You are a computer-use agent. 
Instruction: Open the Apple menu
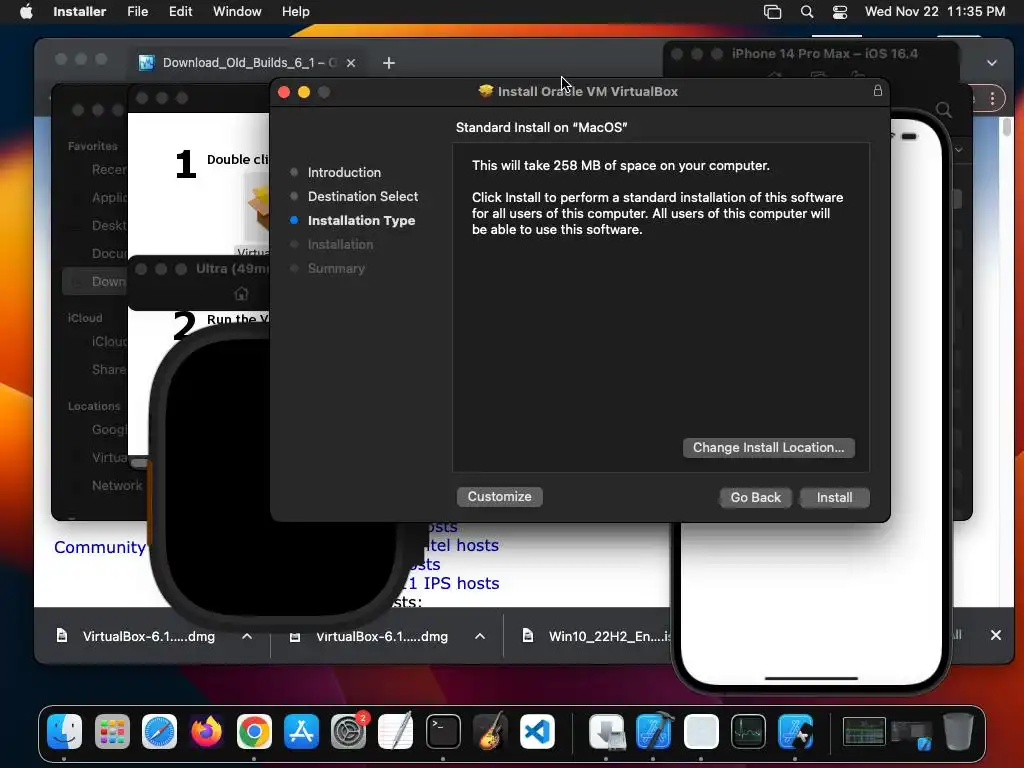(x=26, y=12)
